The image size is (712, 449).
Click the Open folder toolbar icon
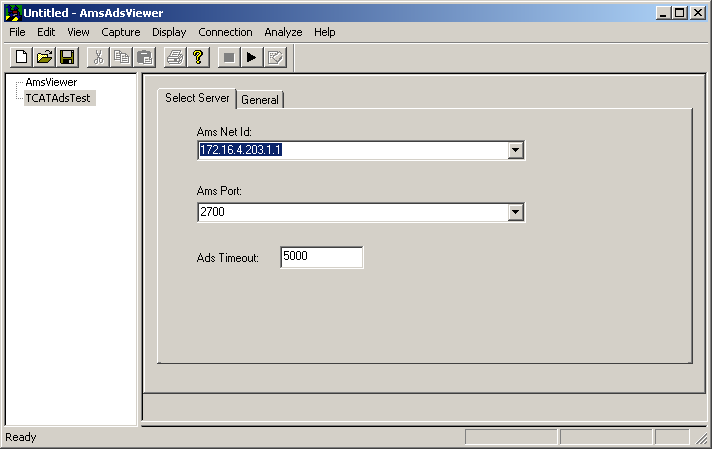(x=44, y=57)
